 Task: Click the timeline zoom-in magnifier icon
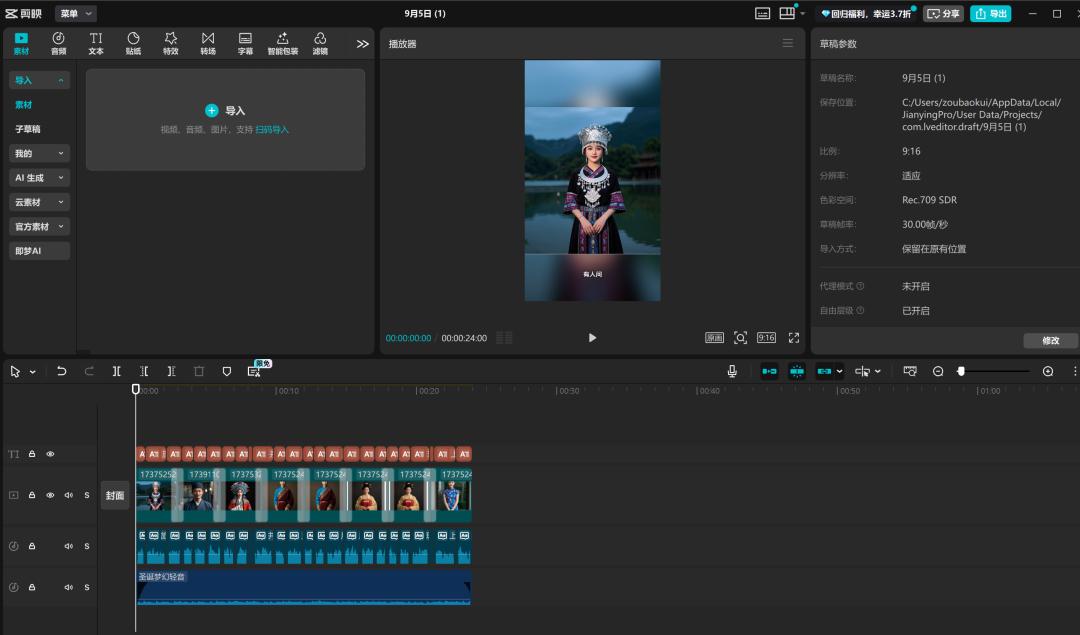(1048, 371)
